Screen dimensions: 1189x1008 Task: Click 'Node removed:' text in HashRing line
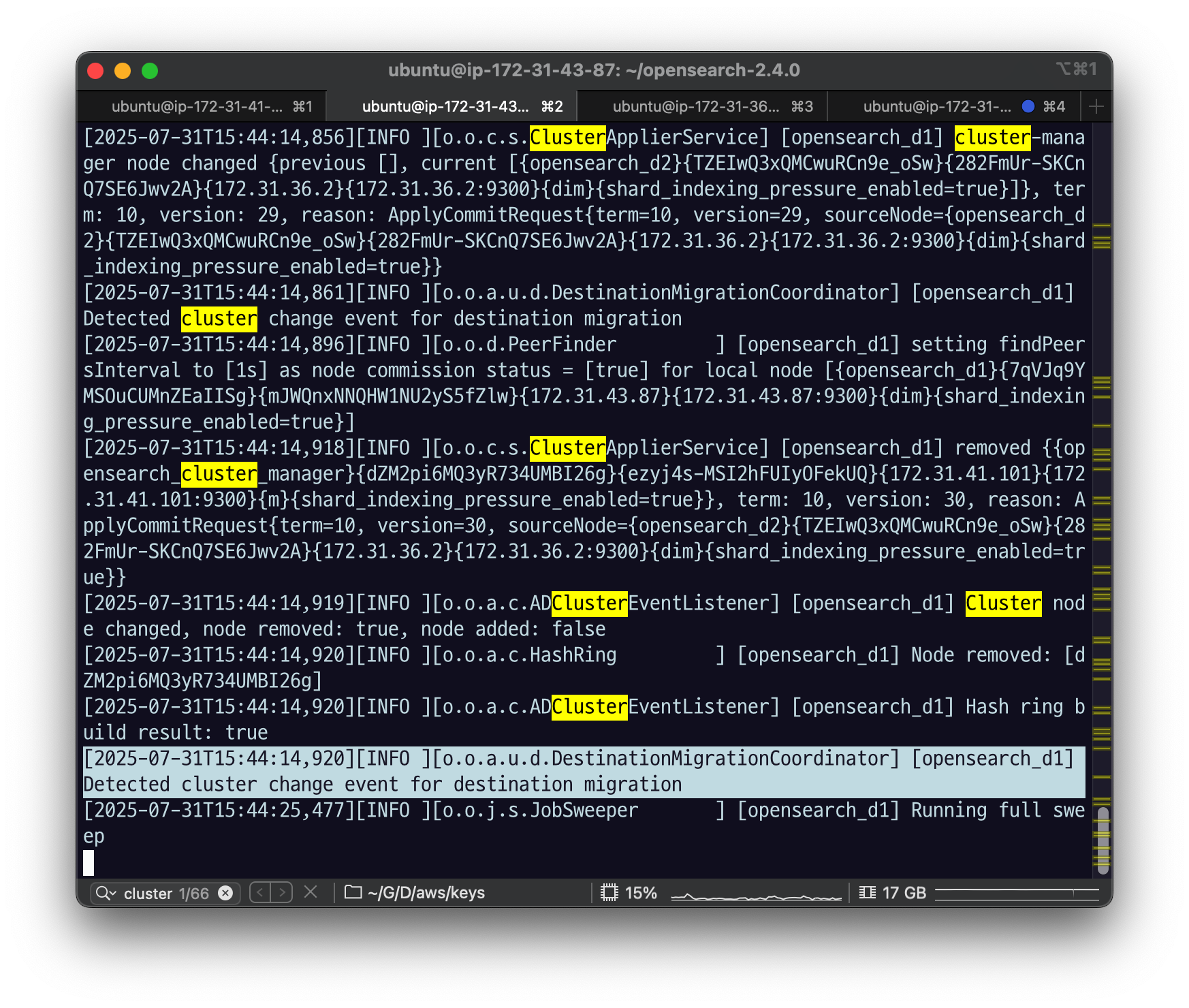point(982,655)
